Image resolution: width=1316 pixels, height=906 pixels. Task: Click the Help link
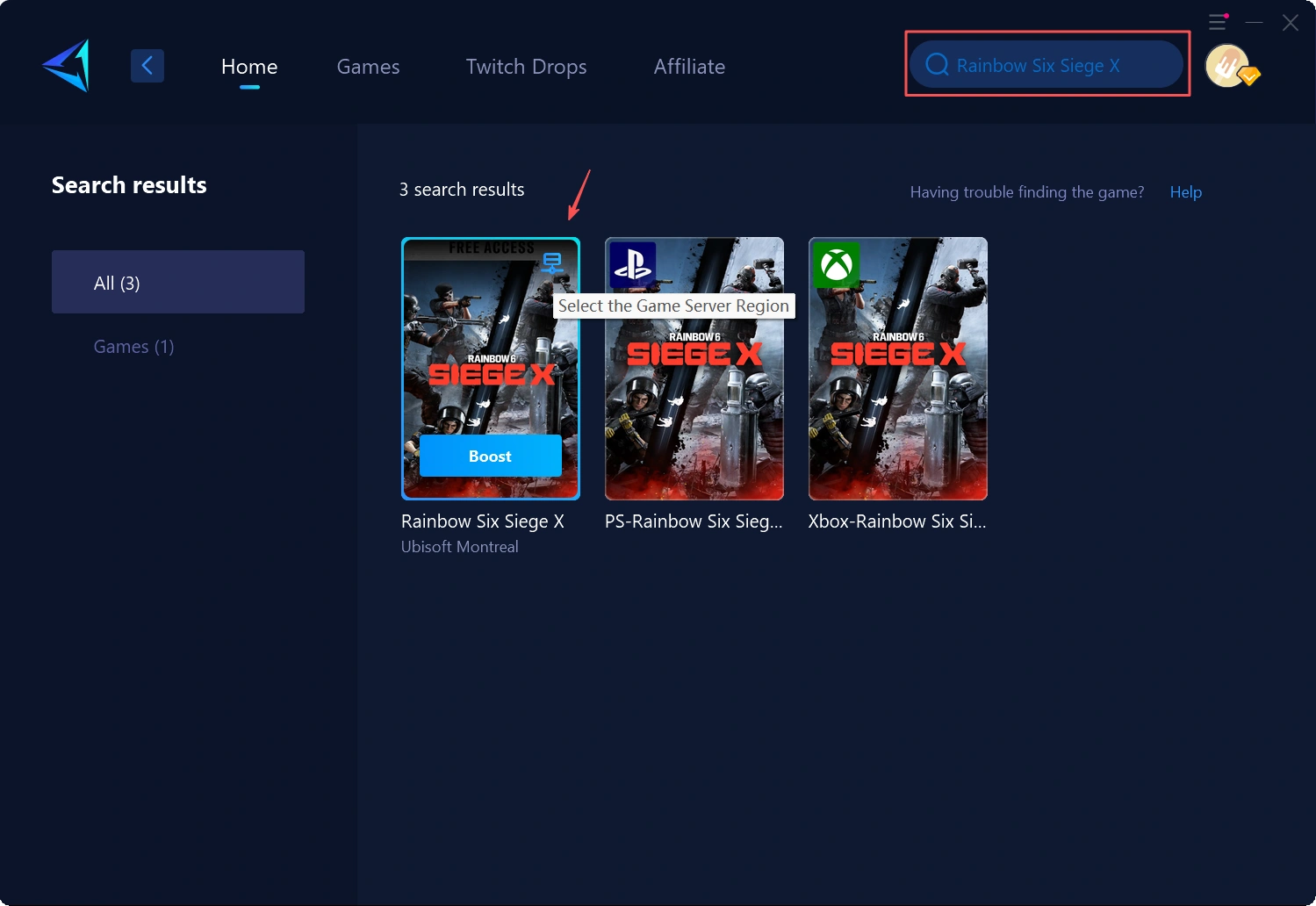(1185, 192)
